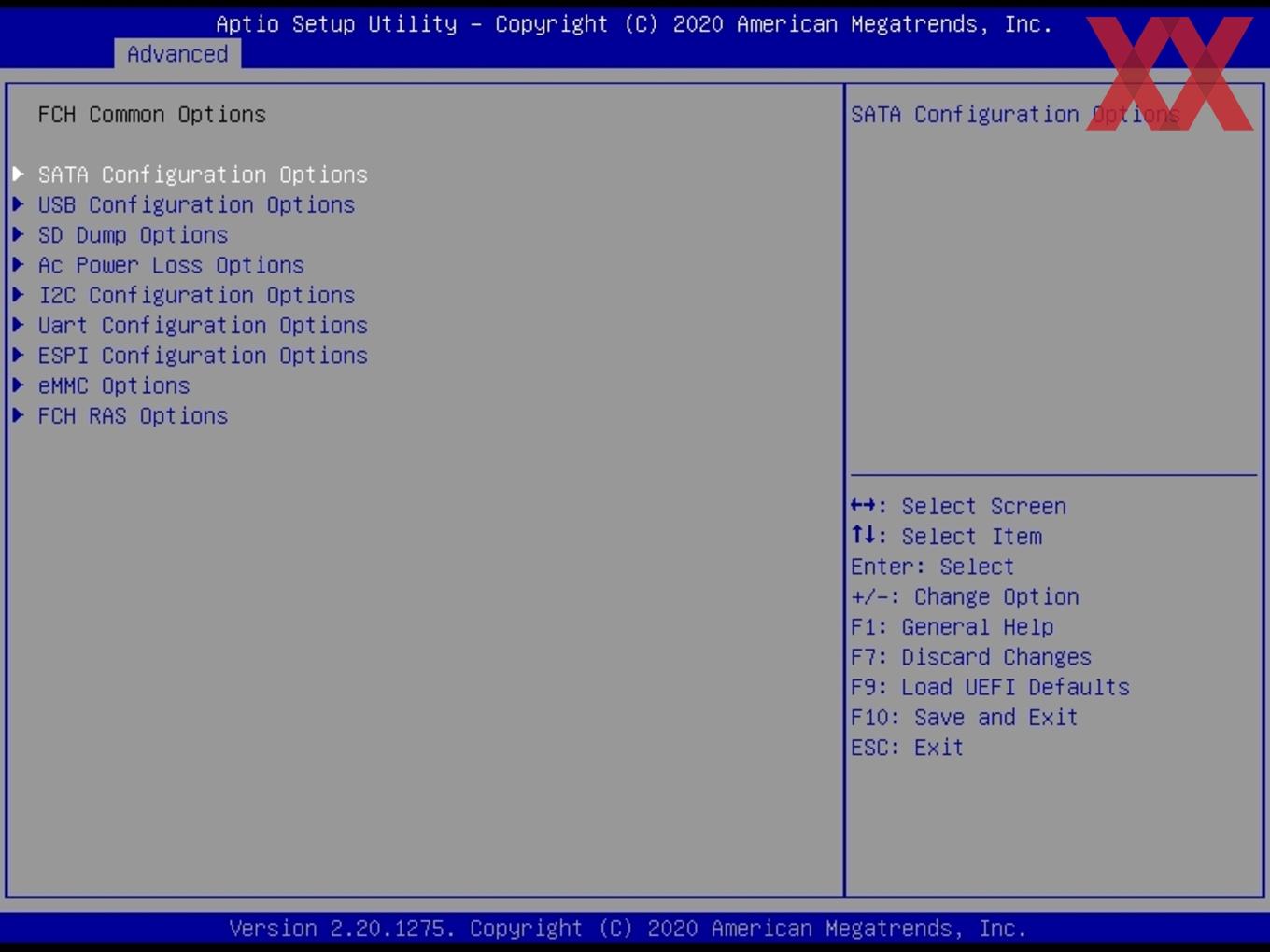Select ESPI Configuration Options entry
The image size is (1270, 952).
(x=203, y=356)
